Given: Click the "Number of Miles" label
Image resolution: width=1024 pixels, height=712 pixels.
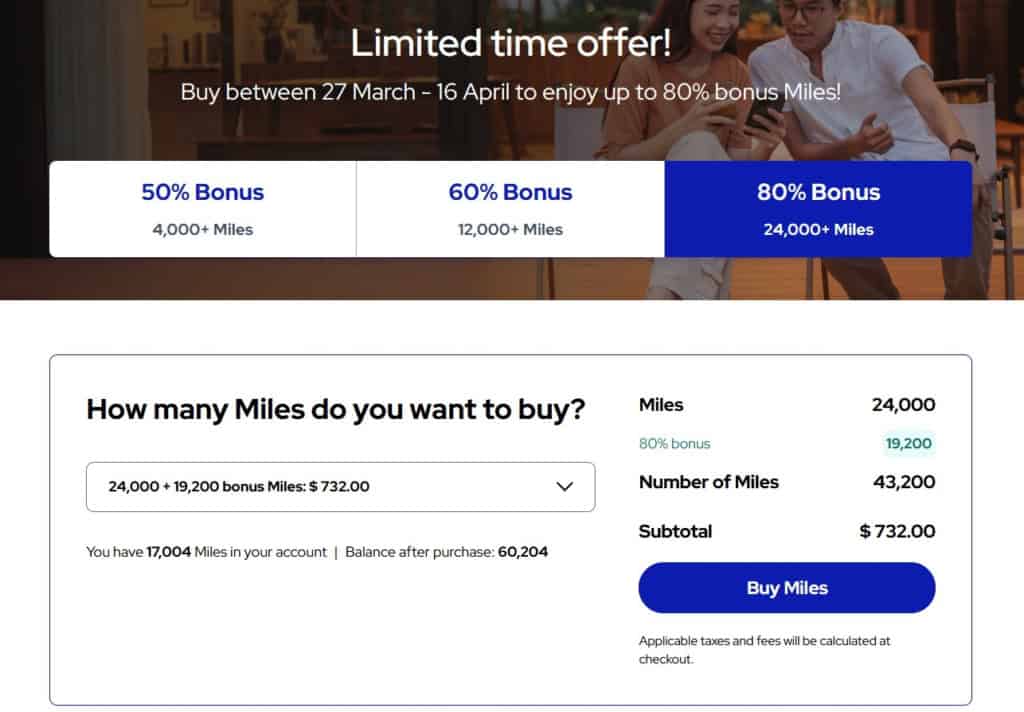Looking at the screenshot, I should point(708,482).
